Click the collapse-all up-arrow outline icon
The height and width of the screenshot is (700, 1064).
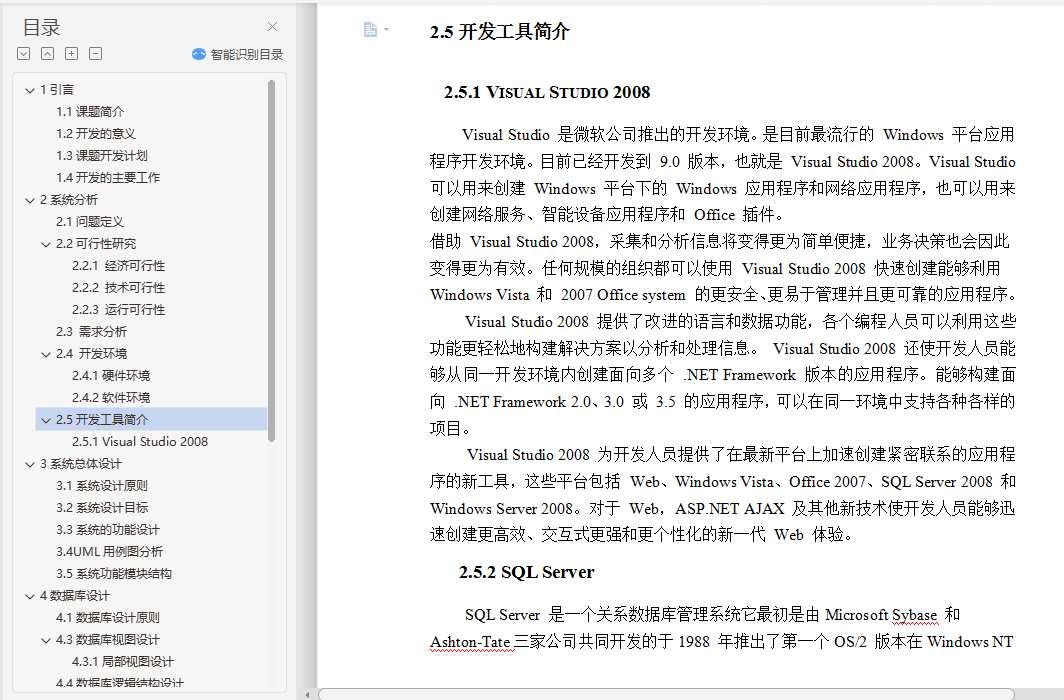point(48,54)
